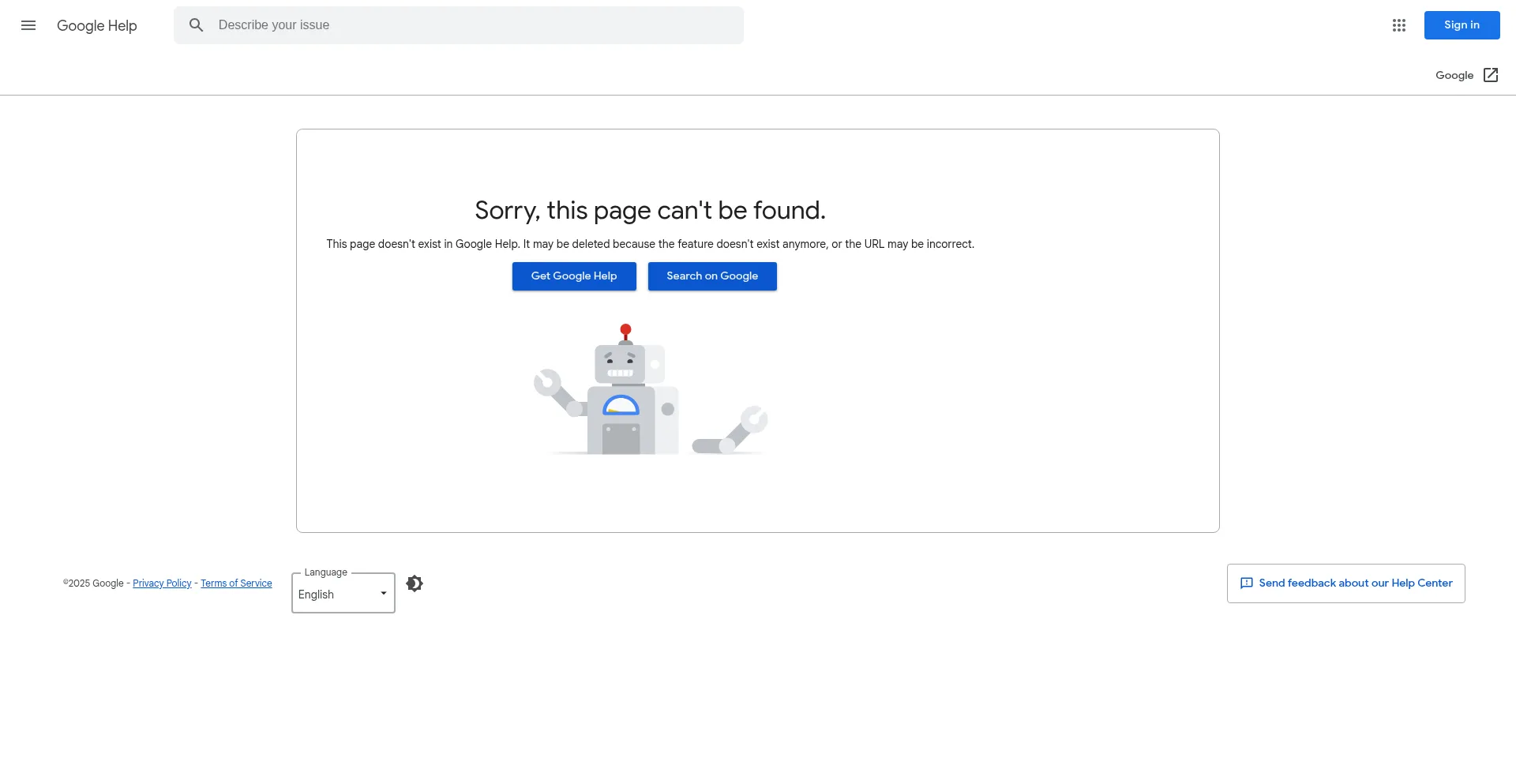Click the feedback speech bubble icon
The image size is (1516, 784).
(1248, 583)
